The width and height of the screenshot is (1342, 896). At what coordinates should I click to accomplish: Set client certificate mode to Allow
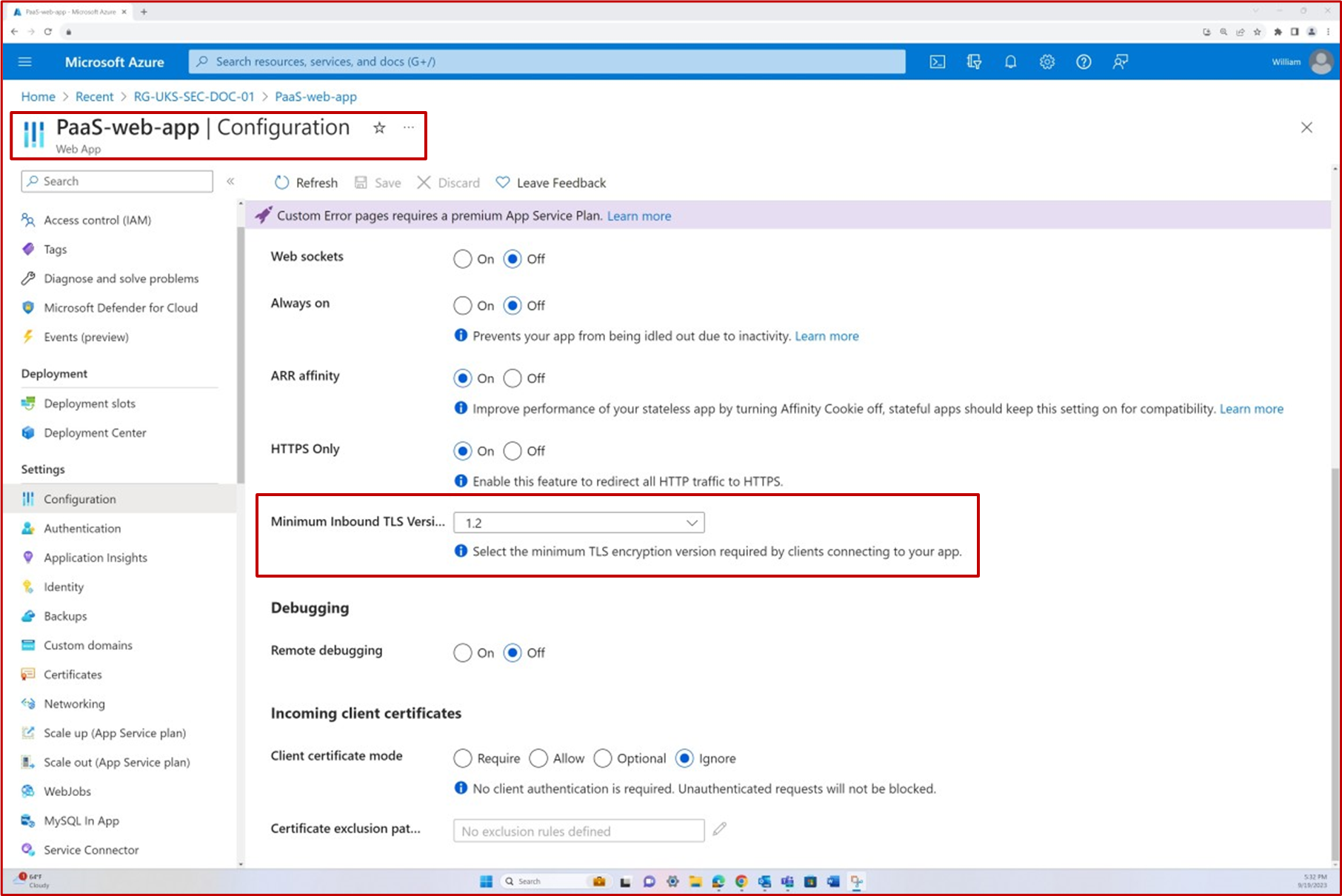click(538, 758)
